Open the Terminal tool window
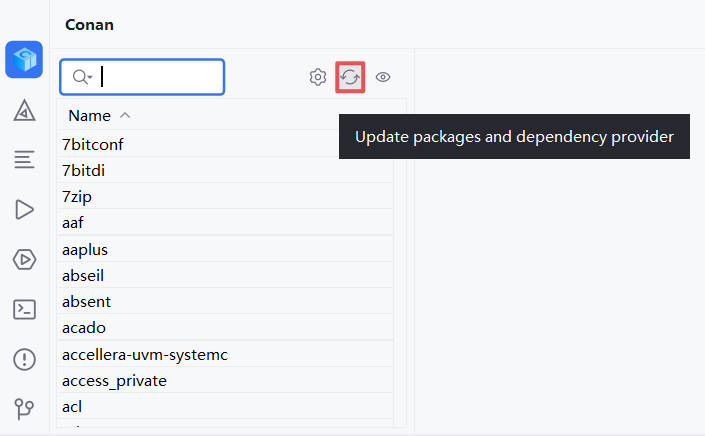 (24, 309)
